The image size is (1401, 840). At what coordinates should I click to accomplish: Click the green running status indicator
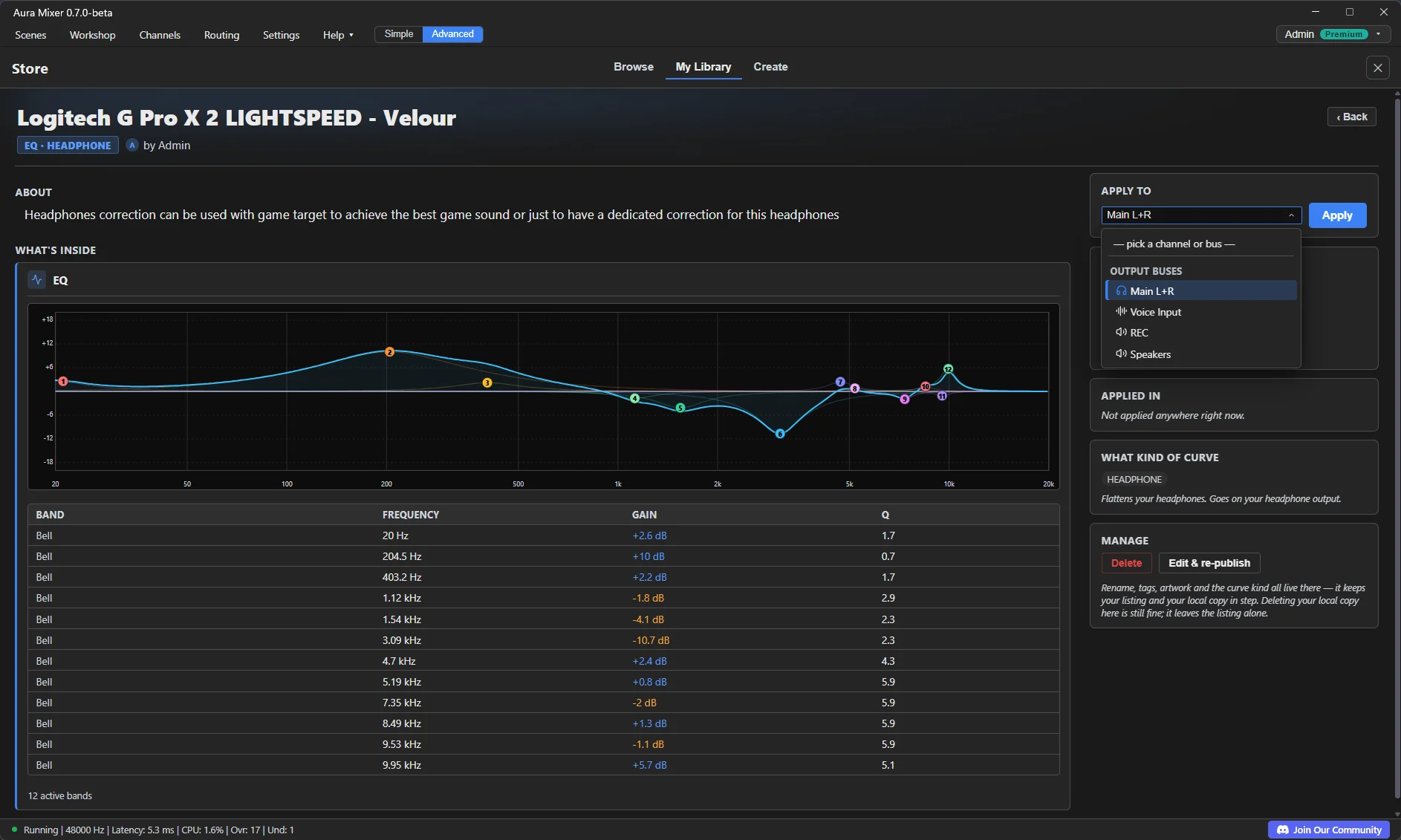coord(14,830)
